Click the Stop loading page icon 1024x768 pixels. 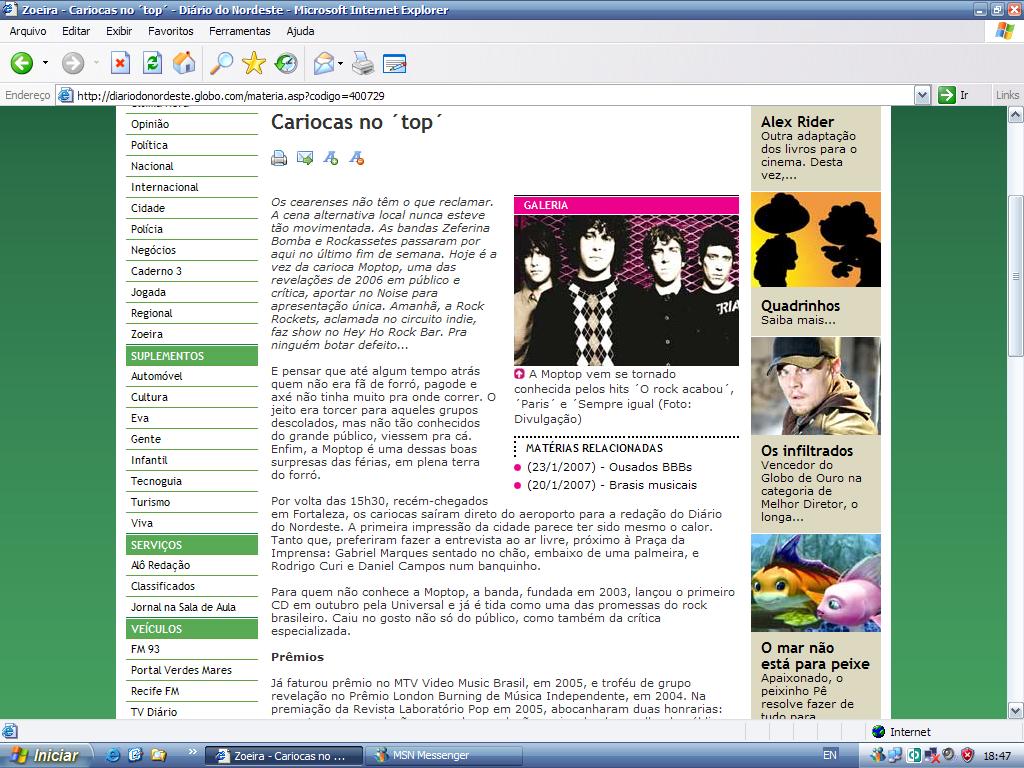coord(120,64)
